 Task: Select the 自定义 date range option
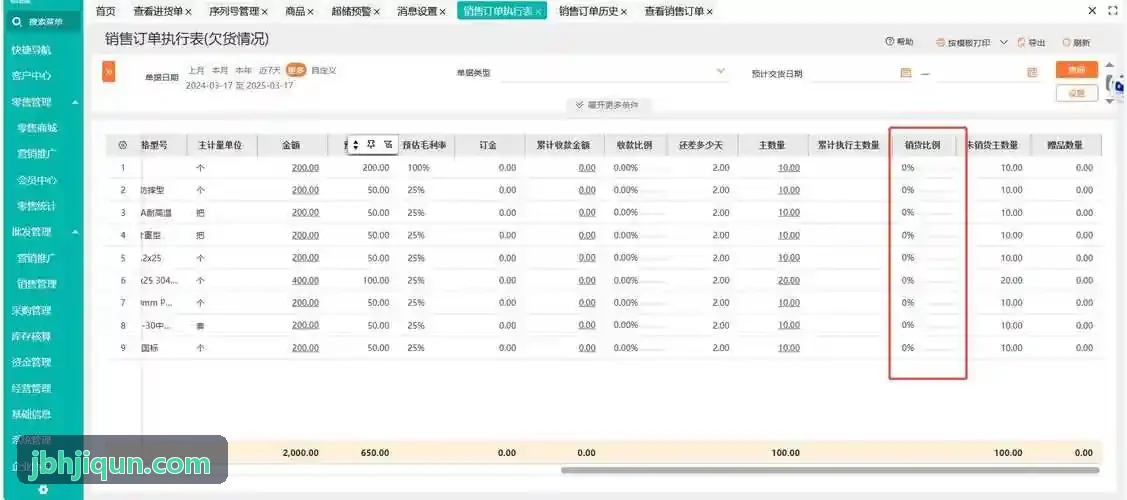323,70
